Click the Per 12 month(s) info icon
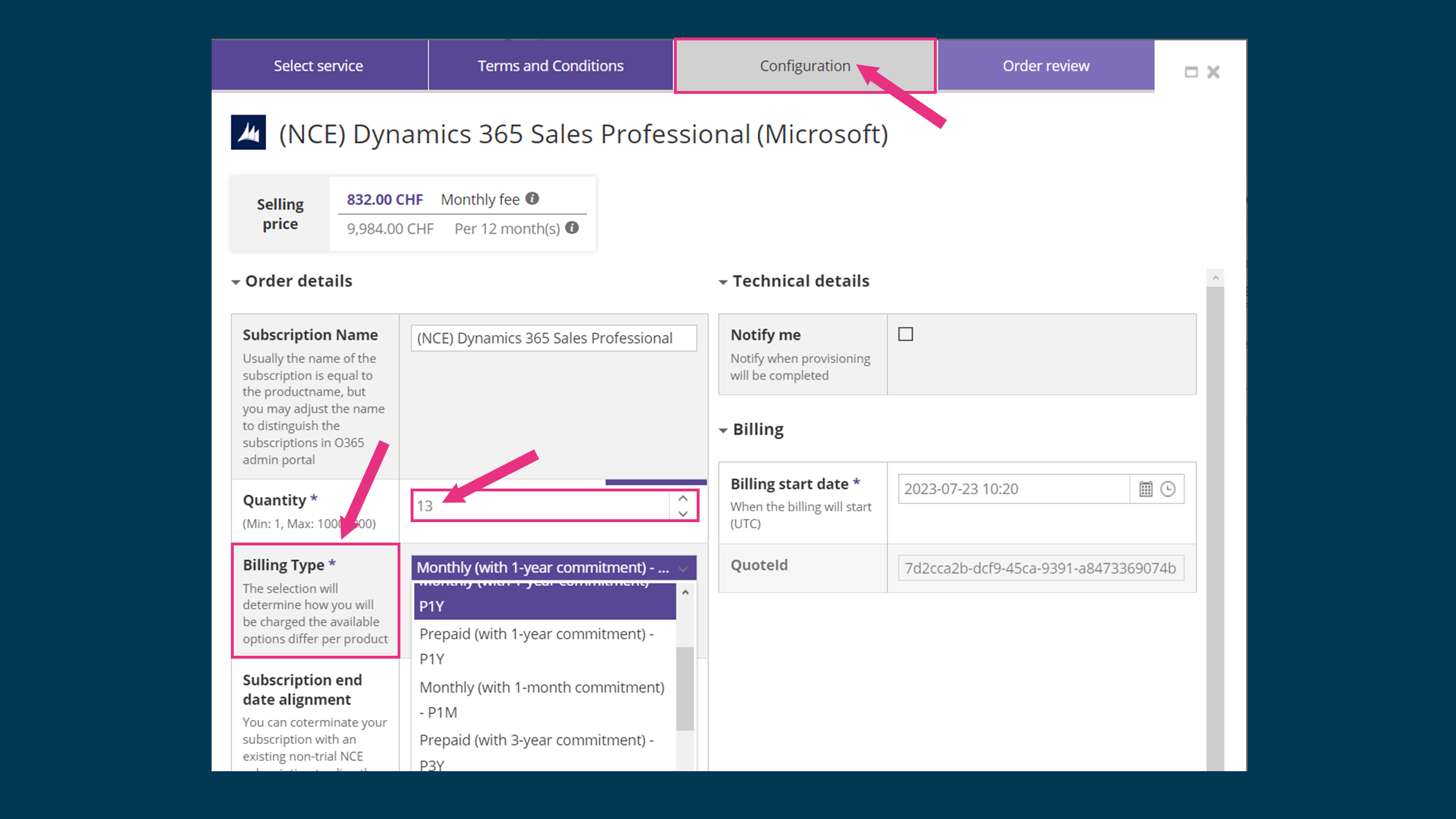Viewport: 1456px width, 819px height. (572, 228)
